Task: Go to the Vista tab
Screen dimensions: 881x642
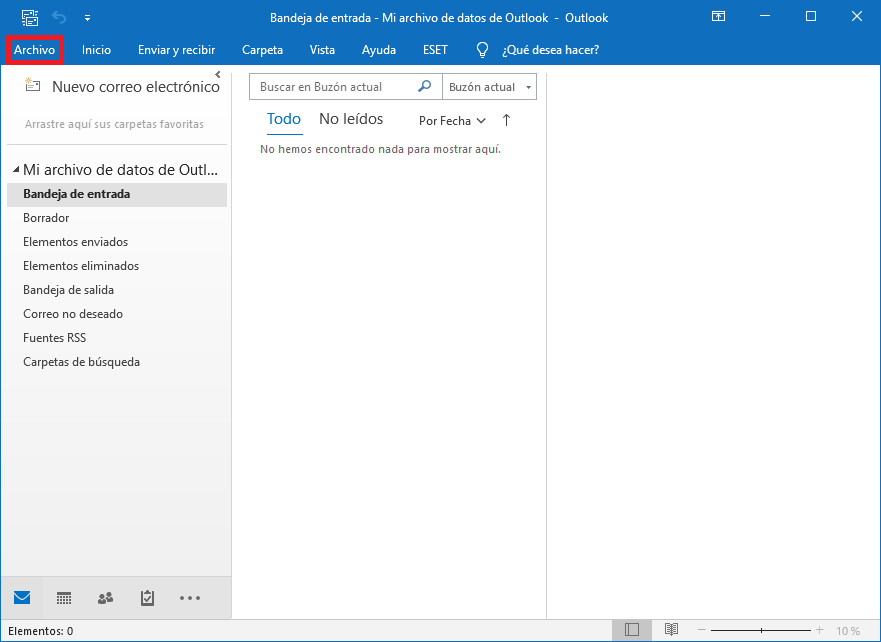Action: tap(322, 50)
